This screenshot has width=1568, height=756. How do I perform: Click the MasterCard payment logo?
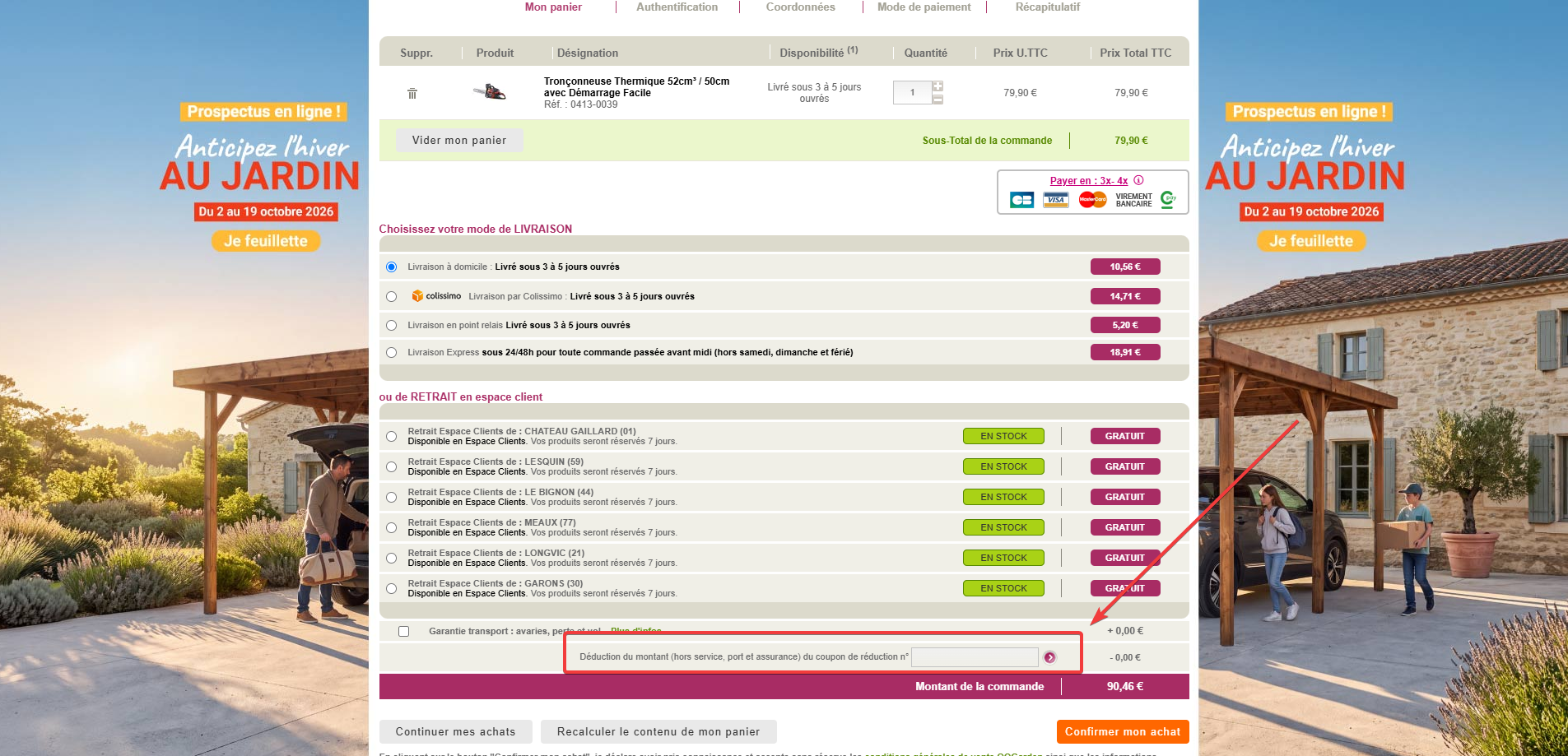[x=1092, y=200]
